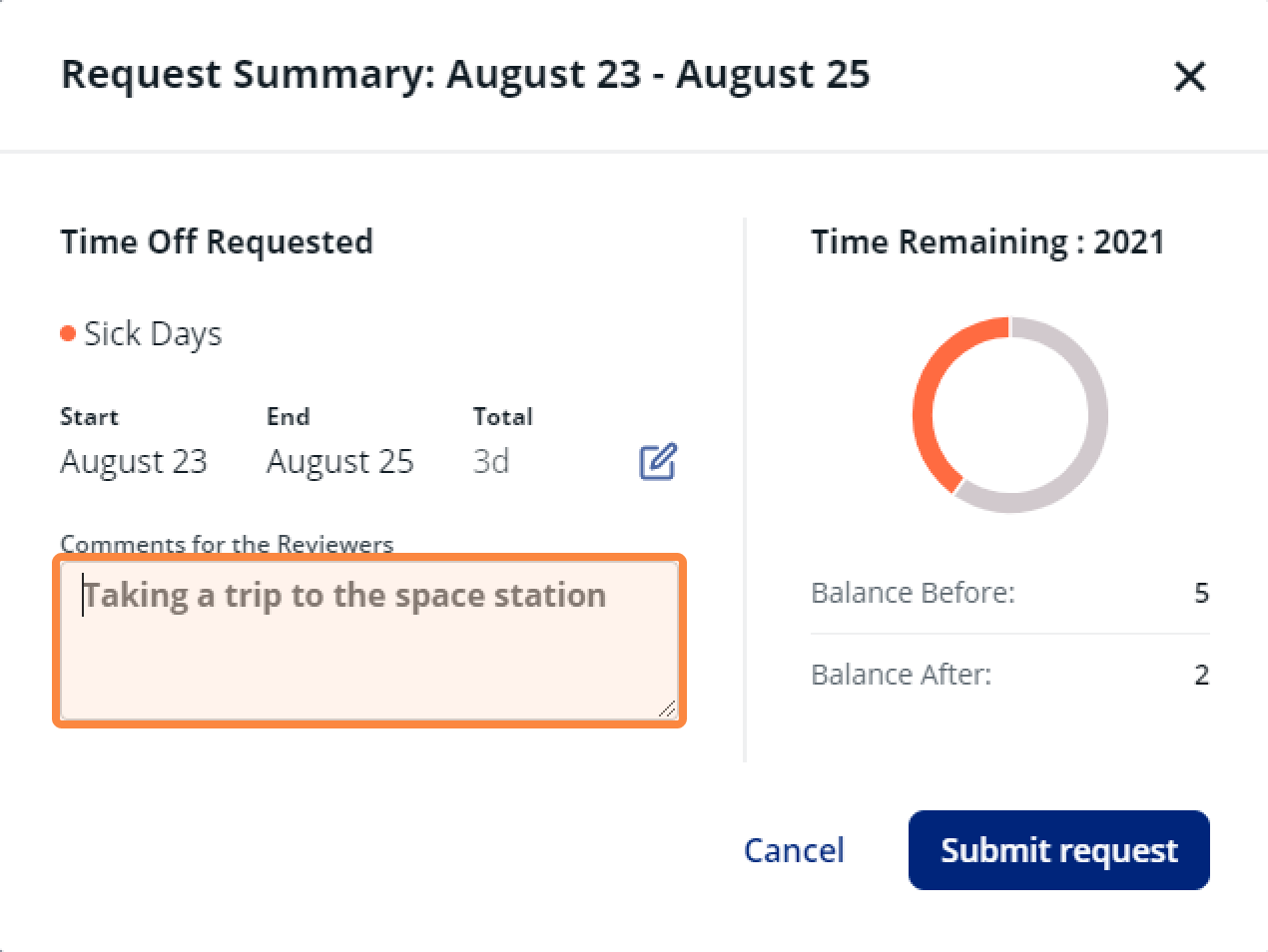Select the placeholder text about the space station trip
Viewport: 1268px width, 952px height.
tap(344, 595)
